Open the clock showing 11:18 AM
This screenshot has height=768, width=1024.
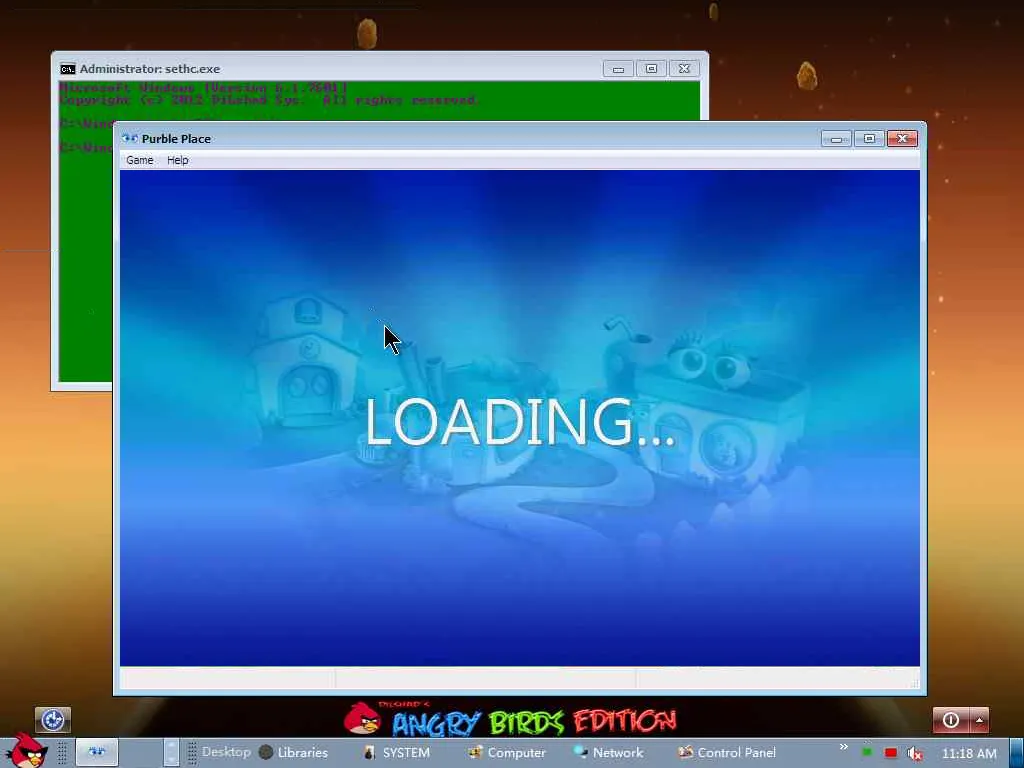click(x=969, y=753)
